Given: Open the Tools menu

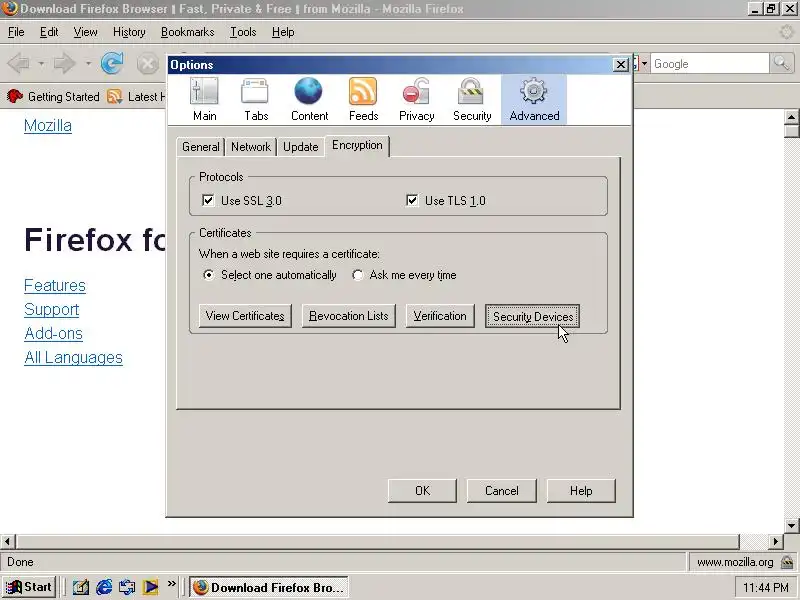Looking at the screenshot, I should [x=243, y=32].
